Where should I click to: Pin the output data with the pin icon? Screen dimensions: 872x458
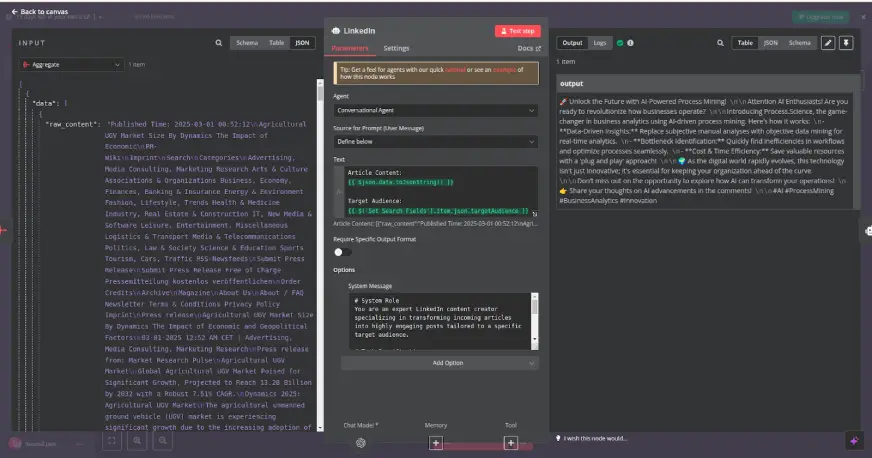click(846, 43)
